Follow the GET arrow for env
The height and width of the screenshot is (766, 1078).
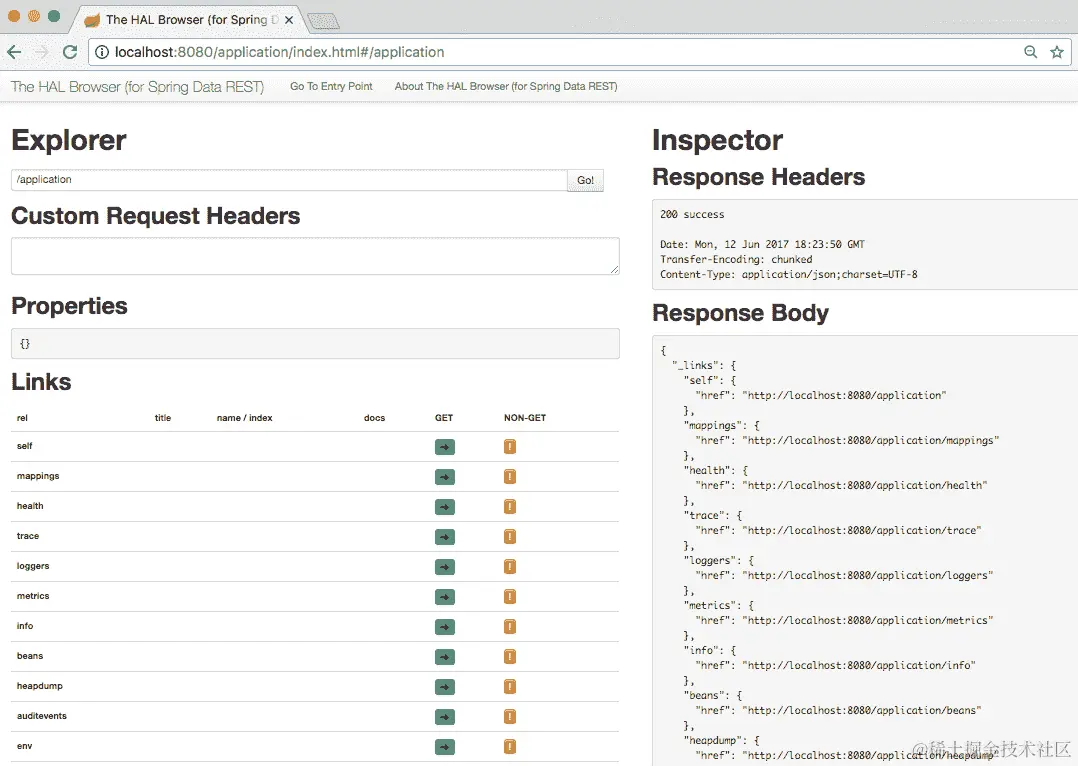(445, 747)
